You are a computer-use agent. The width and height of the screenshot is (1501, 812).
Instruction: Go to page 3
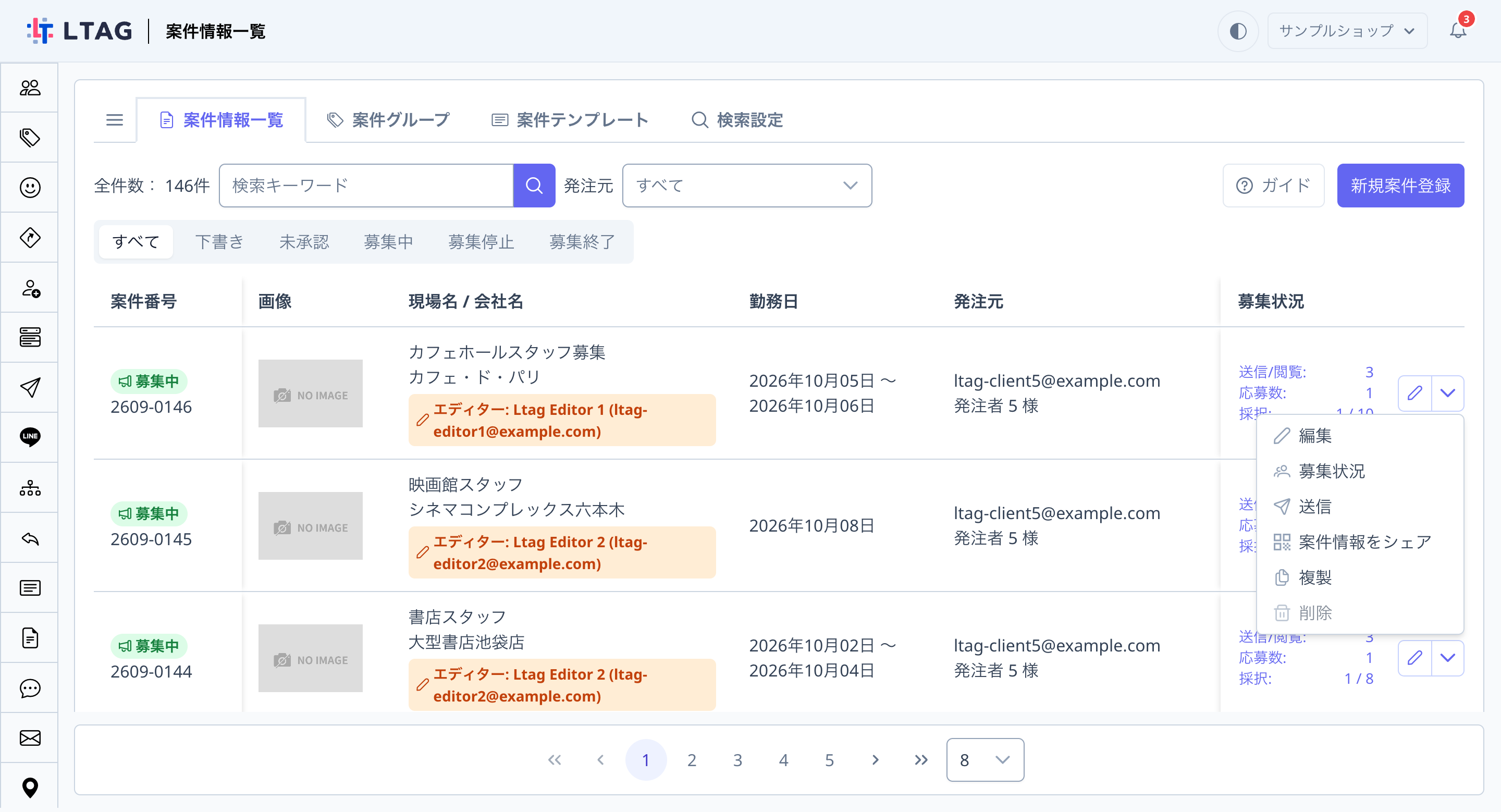[737, 759]
